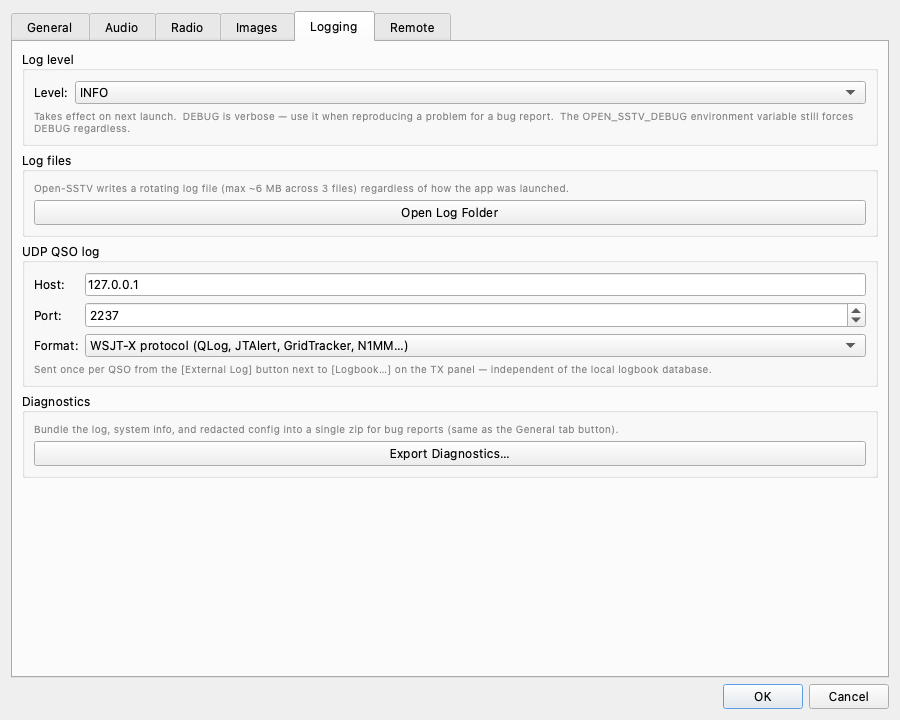Open the Level combo box showing INFO
This screenshot has width=900, height=720.
tap(470, 92)
